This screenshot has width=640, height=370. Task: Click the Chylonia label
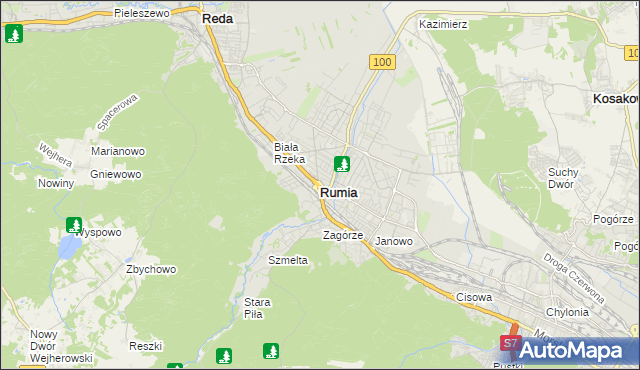tap(567, 312)
